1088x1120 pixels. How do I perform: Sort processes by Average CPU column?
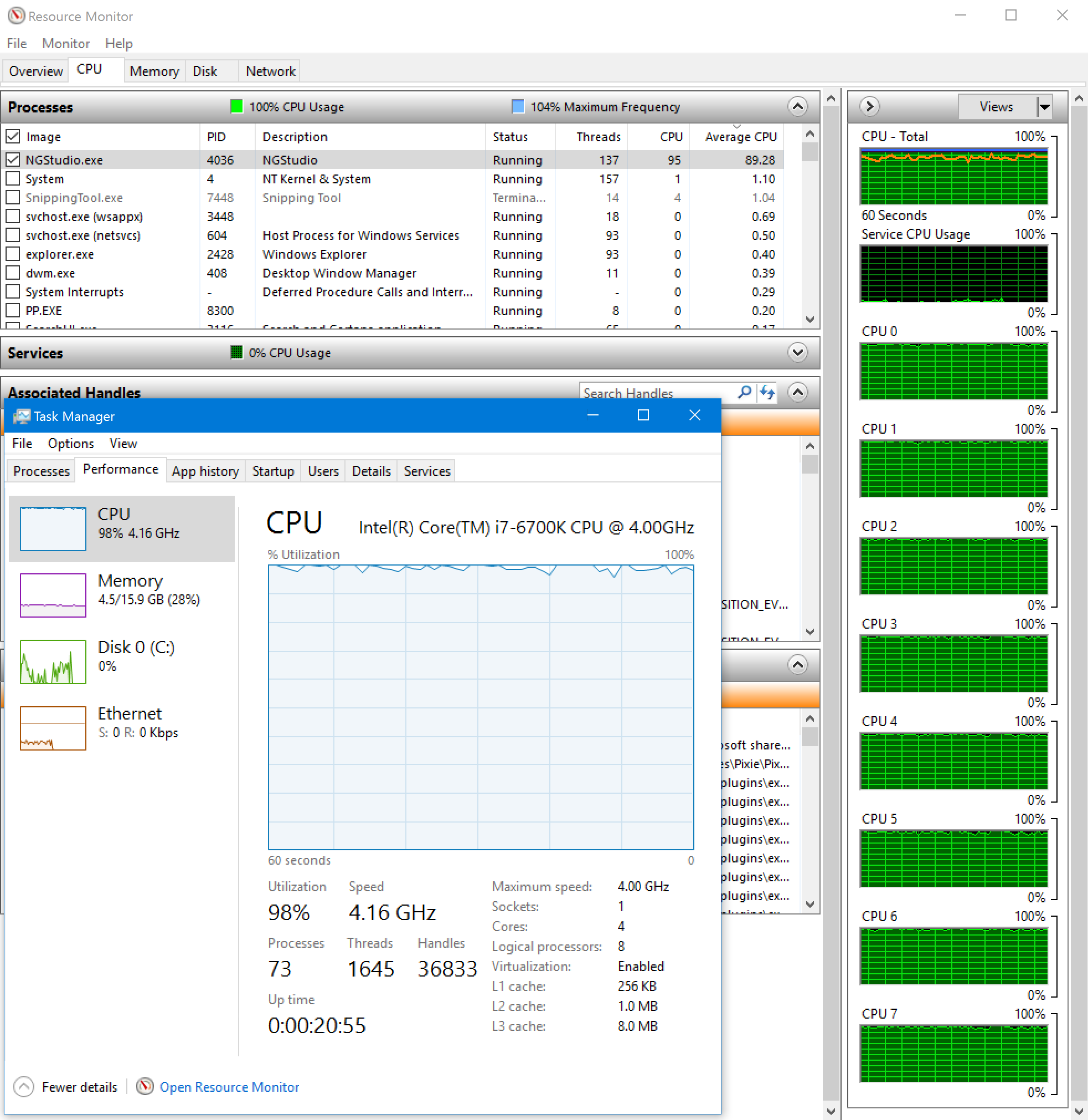coord(737,137)
